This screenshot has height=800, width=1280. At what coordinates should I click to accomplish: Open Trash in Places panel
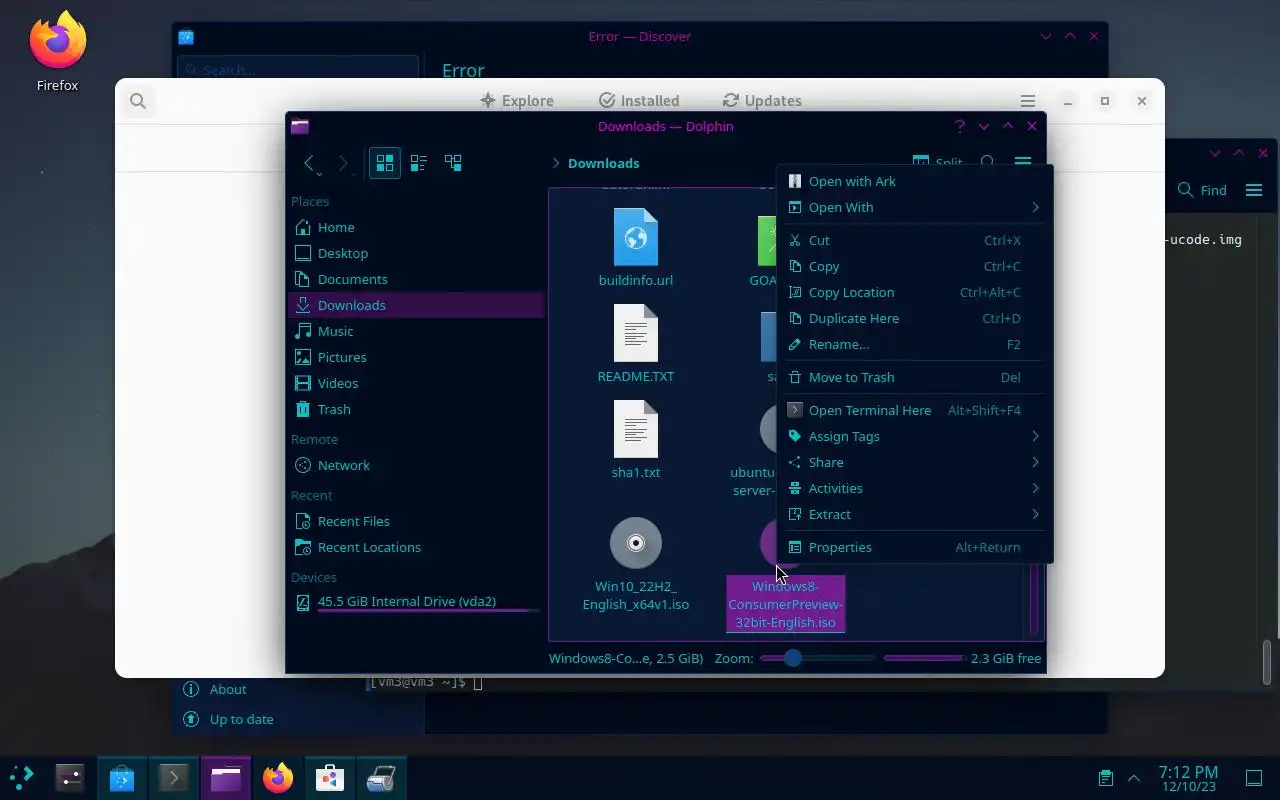[x=415, y=409]
